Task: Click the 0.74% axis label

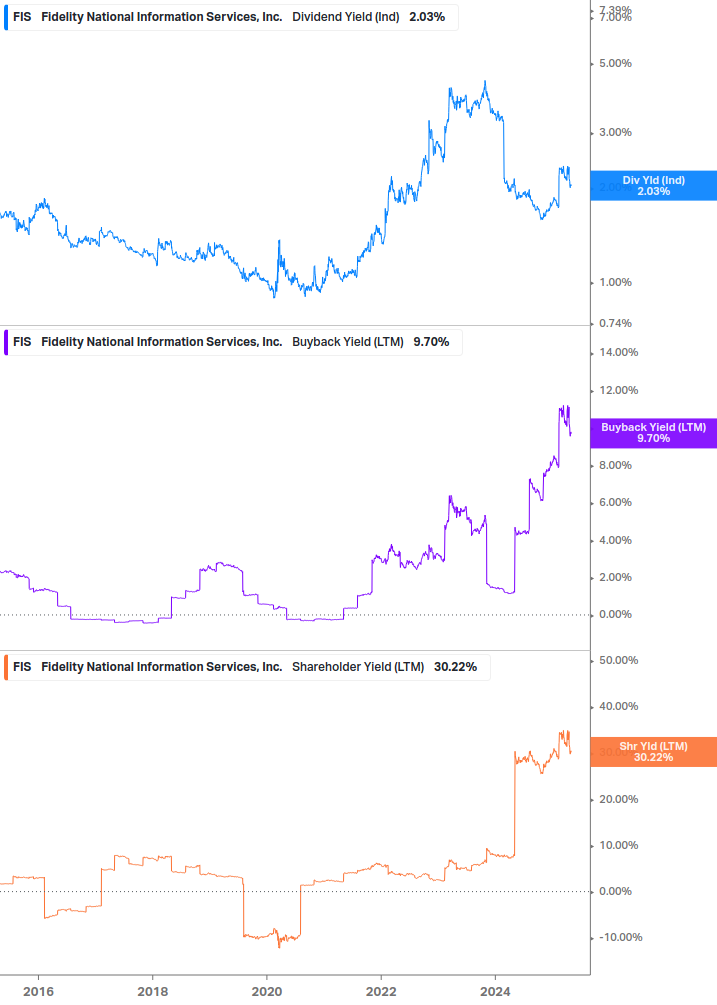Action: (615, 323)
